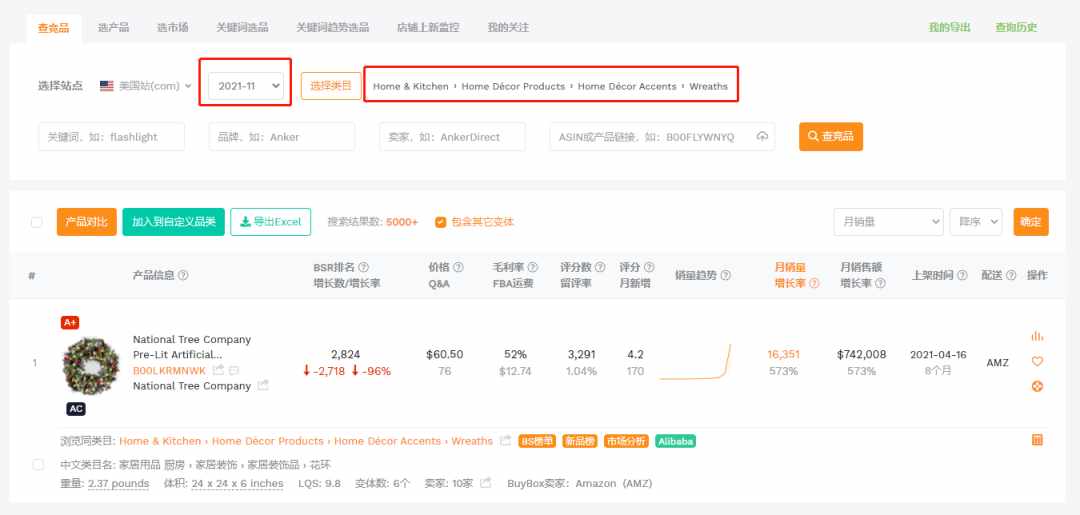
Task: Click the external link icon beside the National Tree Company brand
Action: (263, 386)
